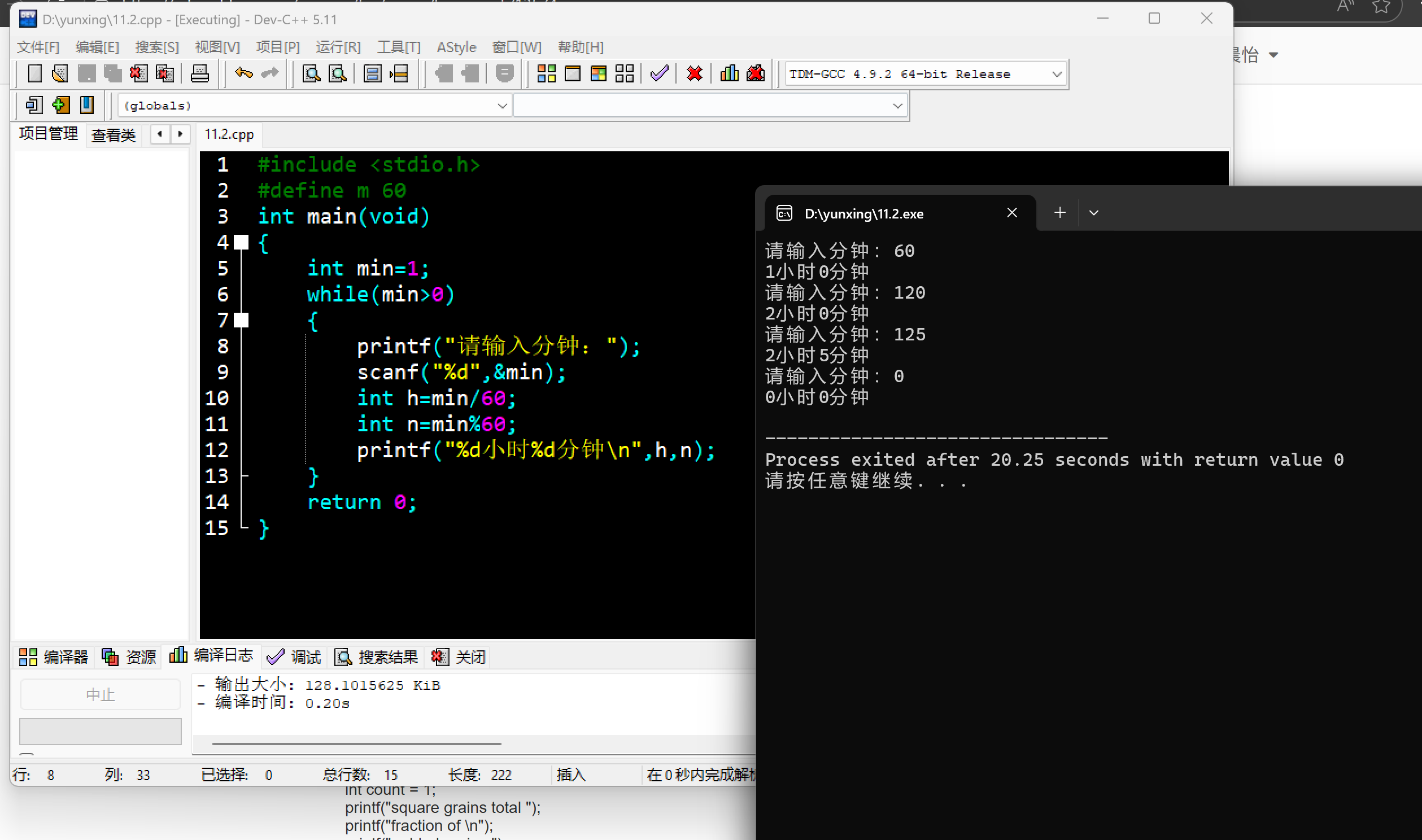Screen dimensions: 1422x840
Task: Click the New file toolbar icon
Action: point(34,73)
